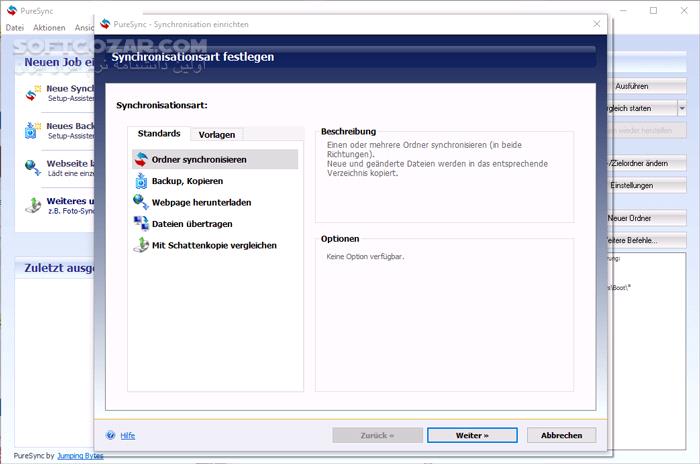The height and width of the screenshot is (464, 700).
Task: Click the PureSync logo in dialog title bar
Action: [x=105, y=24]
